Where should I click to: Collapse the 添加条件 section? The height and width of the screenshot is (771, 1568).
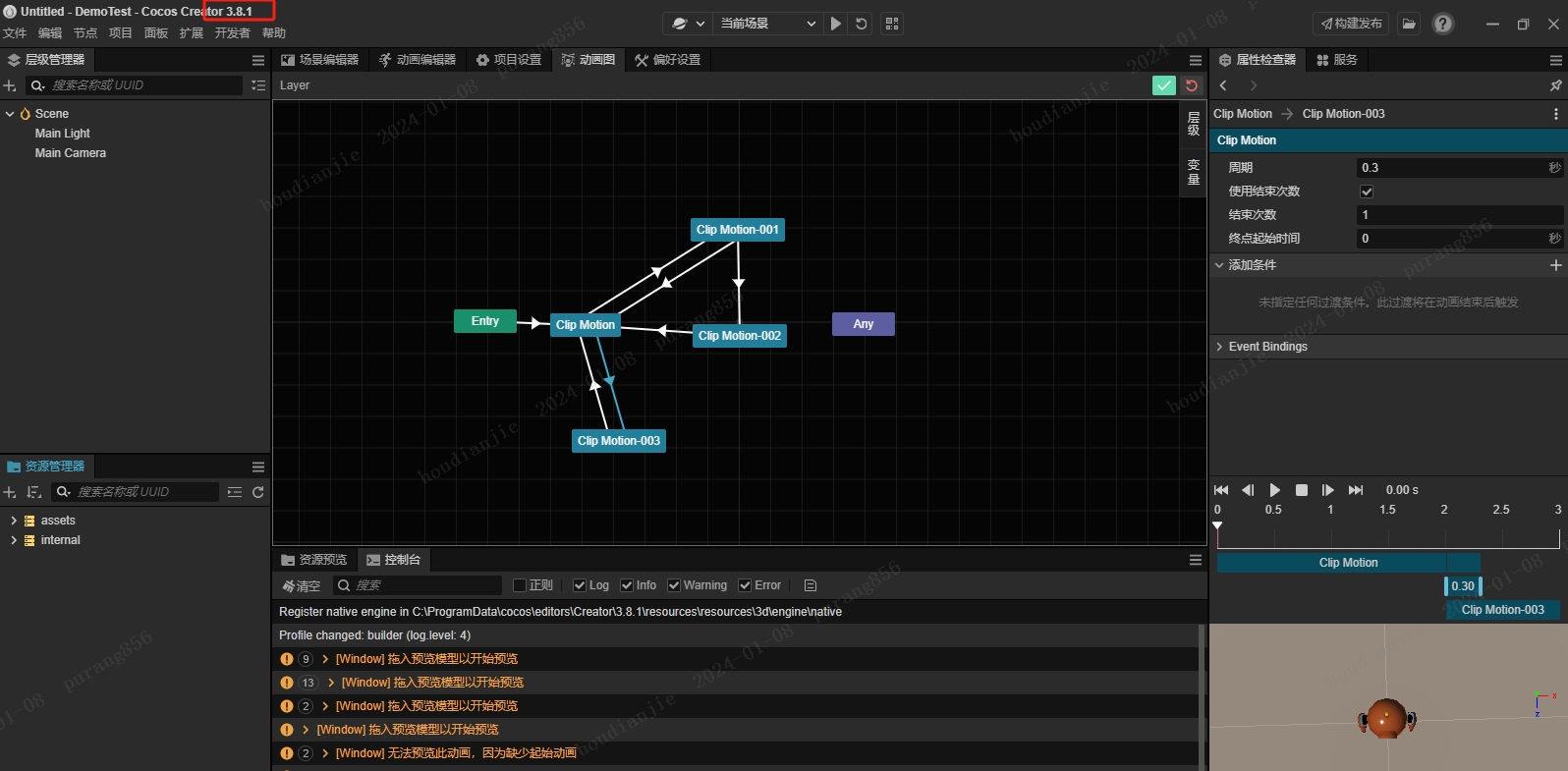point(1219,265)
